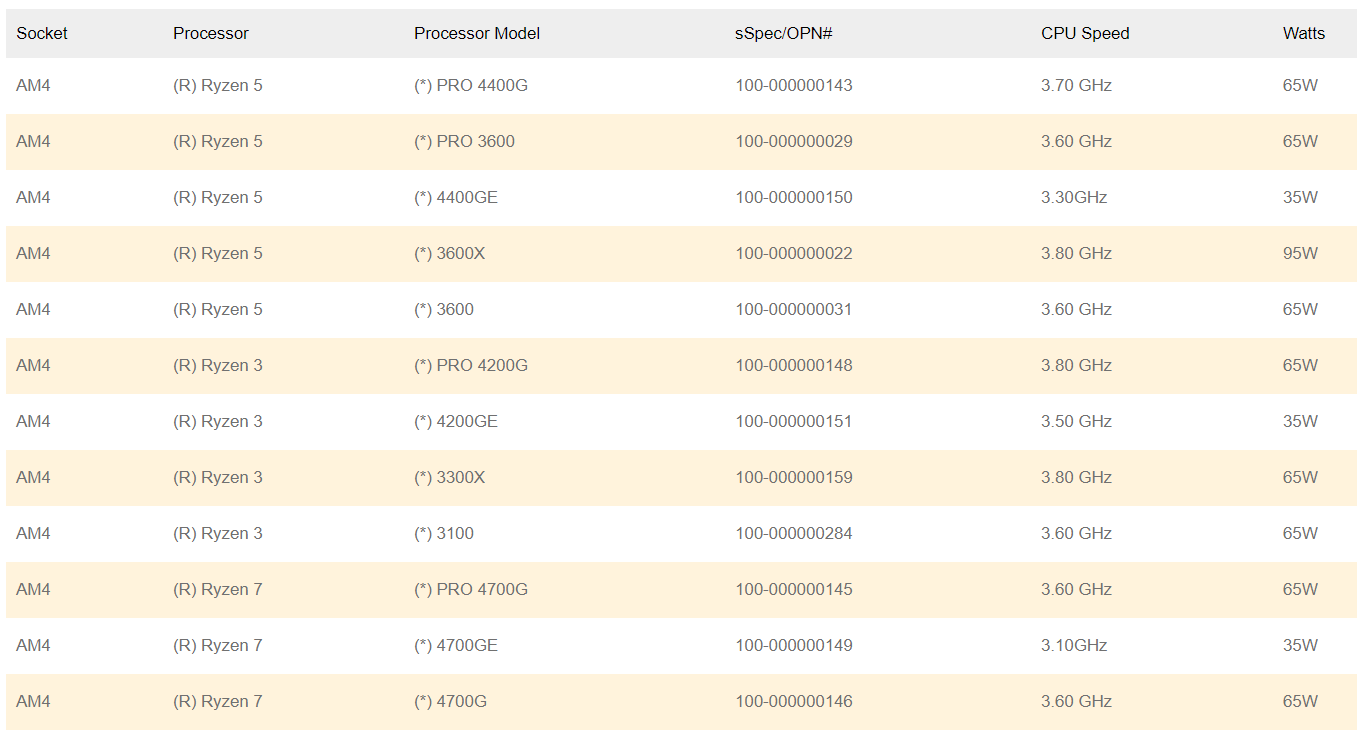Click the Processor Model column header
The height and width of the screenshot is (736, 1357).
click(x=477, y=33)
